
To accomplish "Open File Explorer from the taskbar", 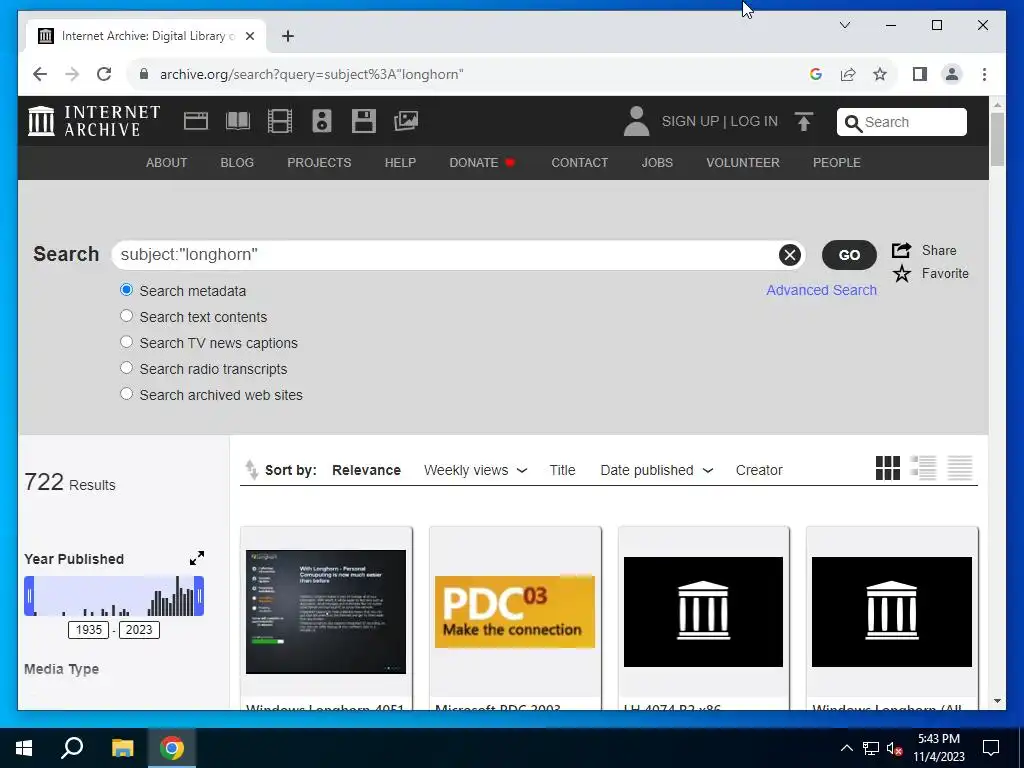I will click(x=122, y=748).
